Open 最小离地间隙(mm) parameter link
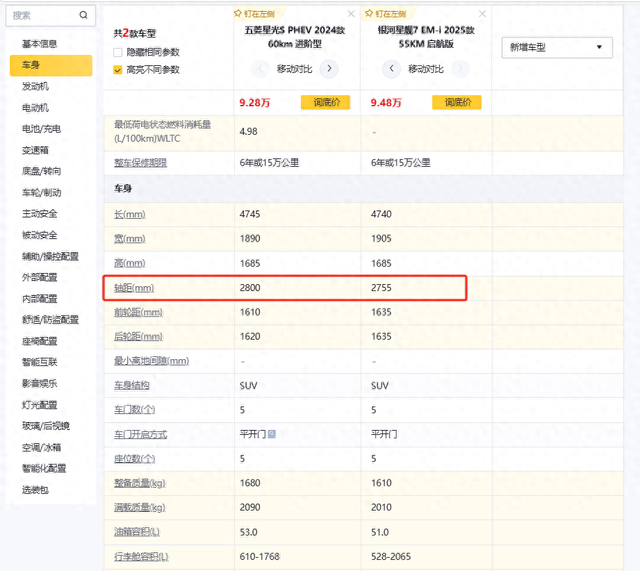The height and width of the screenshot is (571, 640). click(x=151, y=361)
